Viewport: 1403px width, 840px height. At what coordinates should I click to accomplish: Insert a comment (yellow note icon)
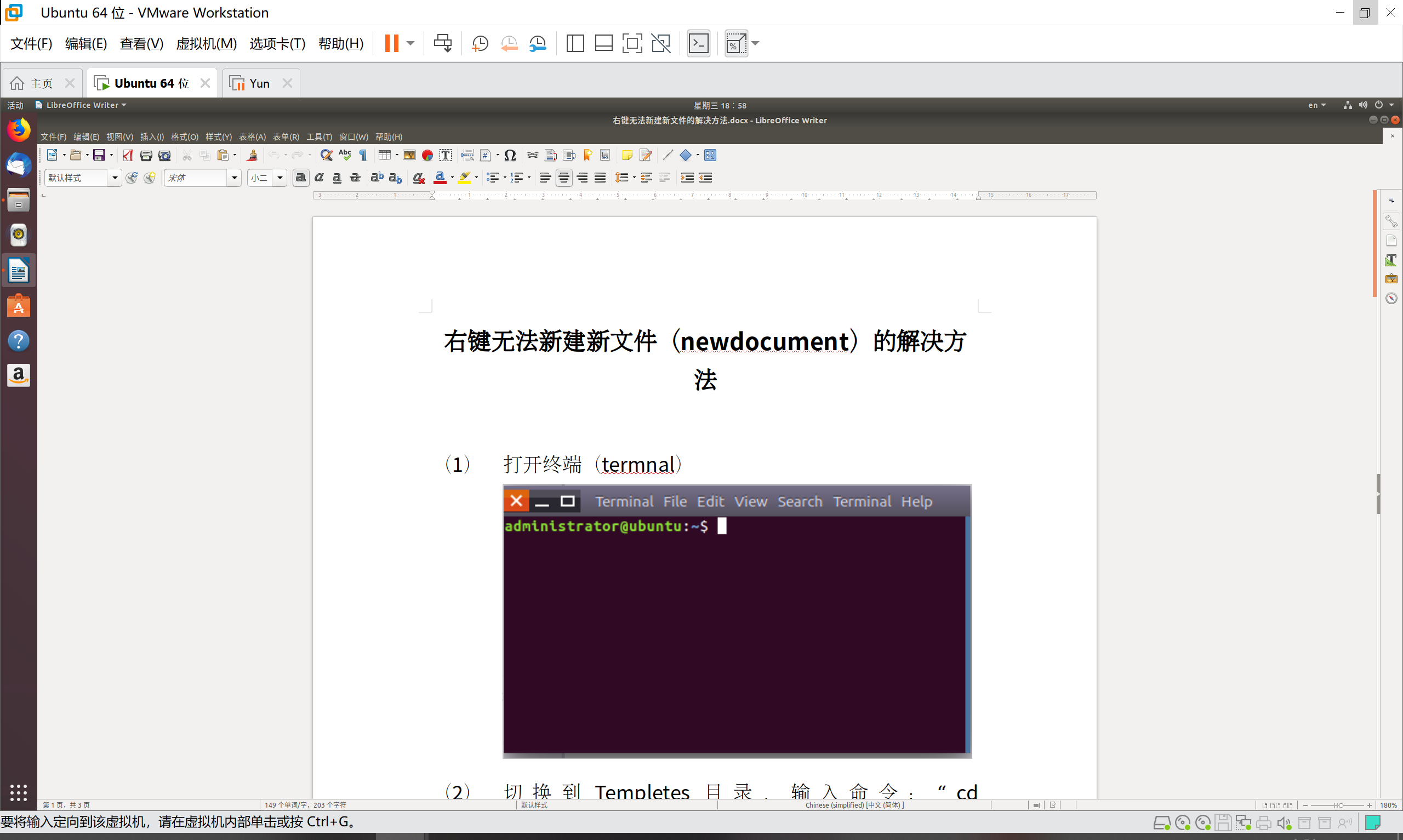(x=627, y=155)
